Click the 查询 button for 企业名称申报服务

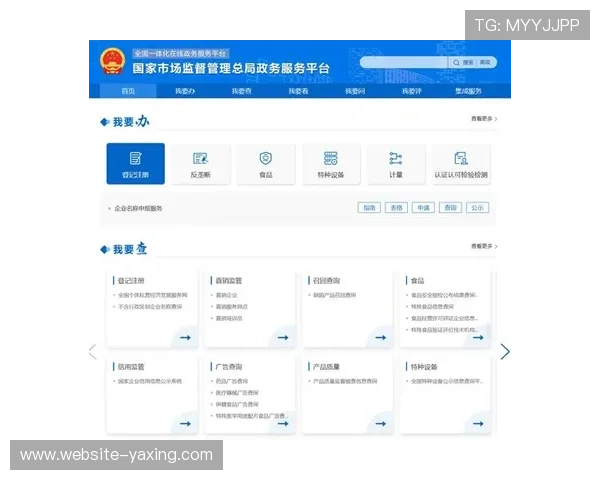coord(450,208)
